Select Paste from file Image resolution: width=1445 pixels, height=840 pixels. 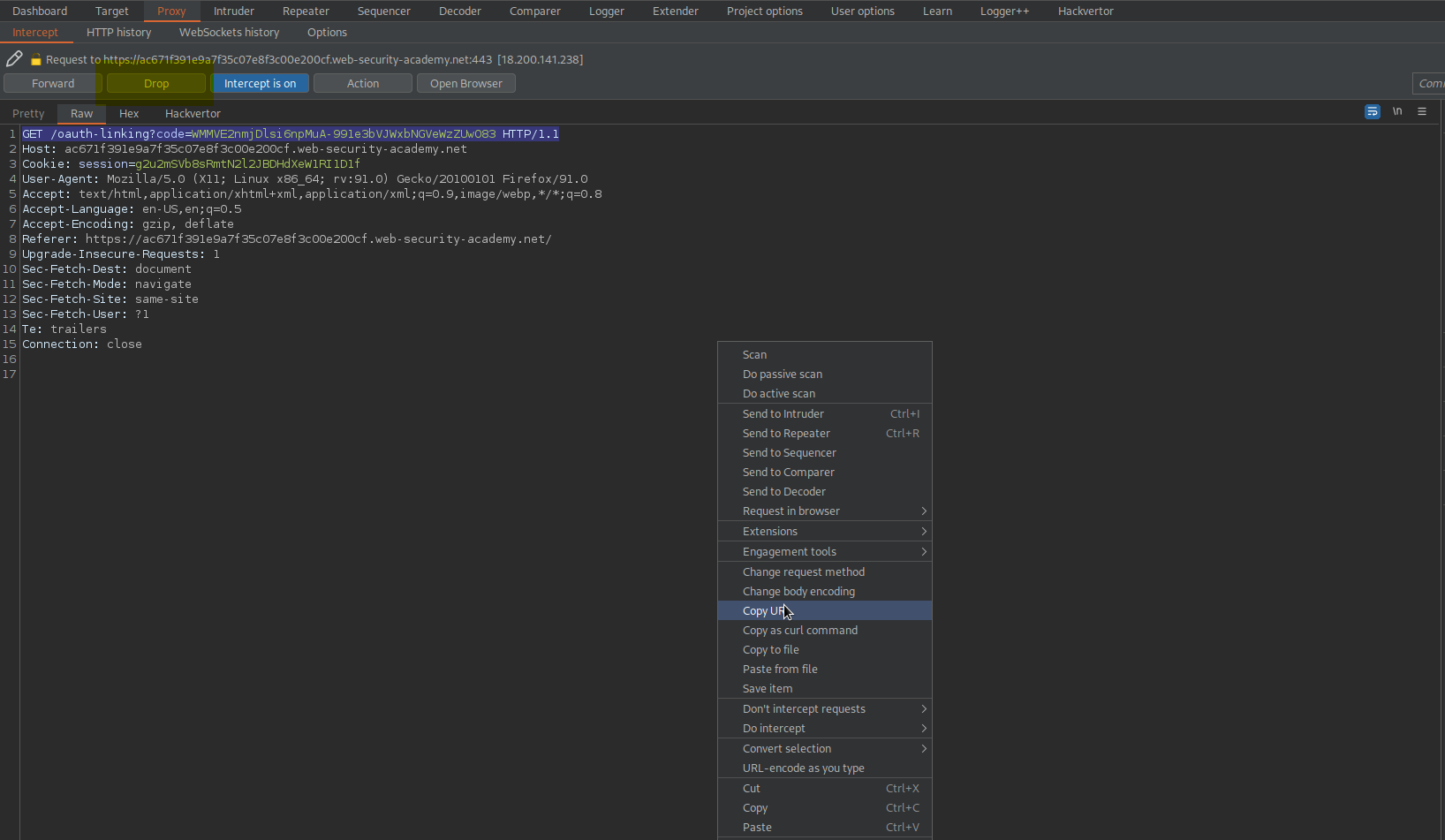point(825,669)
